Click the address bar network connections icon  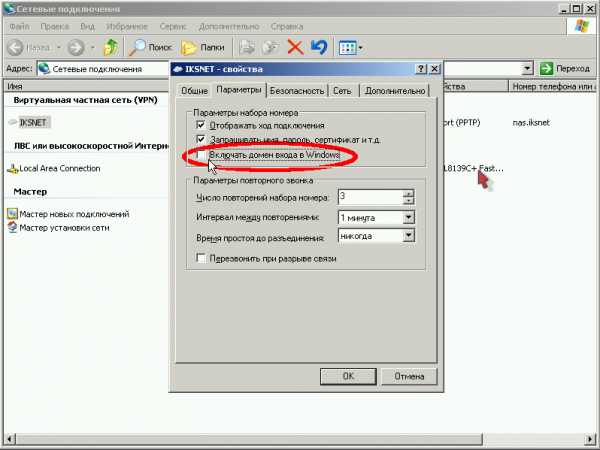(44, 69)
